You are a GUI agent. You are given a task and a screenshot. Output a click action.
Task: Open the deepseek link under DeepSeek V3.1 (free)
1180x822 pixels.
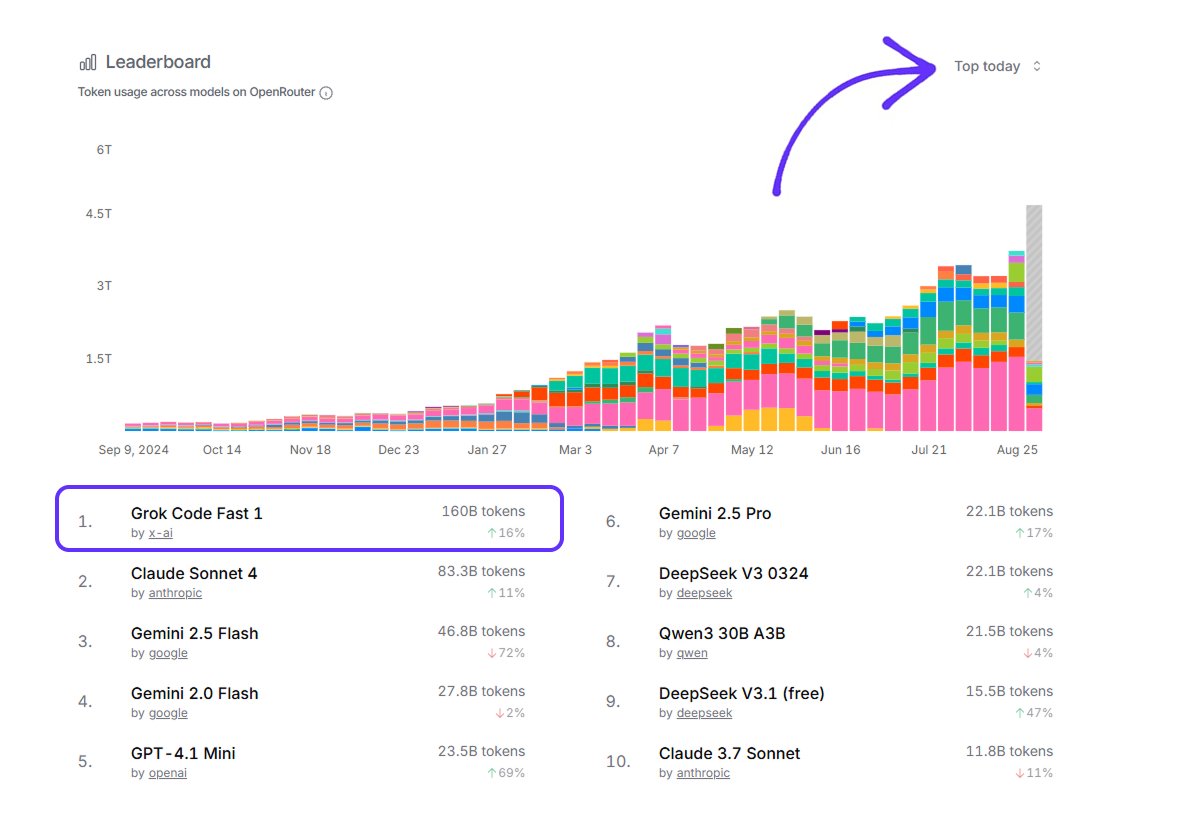(x=704, y=713)
